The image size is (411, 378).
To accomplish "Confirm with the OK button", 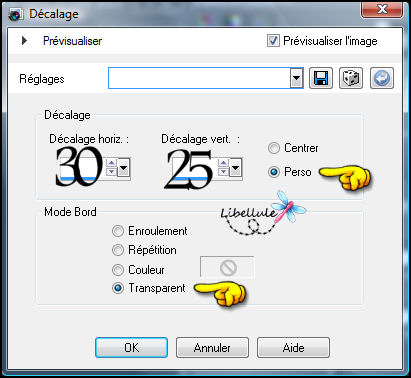I will [x=131, y=347].
